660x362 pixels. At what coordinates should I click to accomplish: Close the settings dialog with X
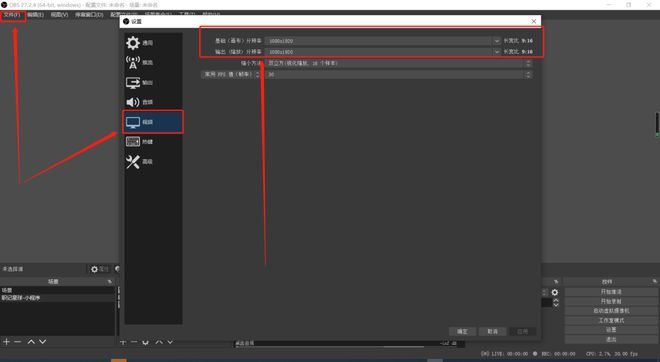[534, 21]
